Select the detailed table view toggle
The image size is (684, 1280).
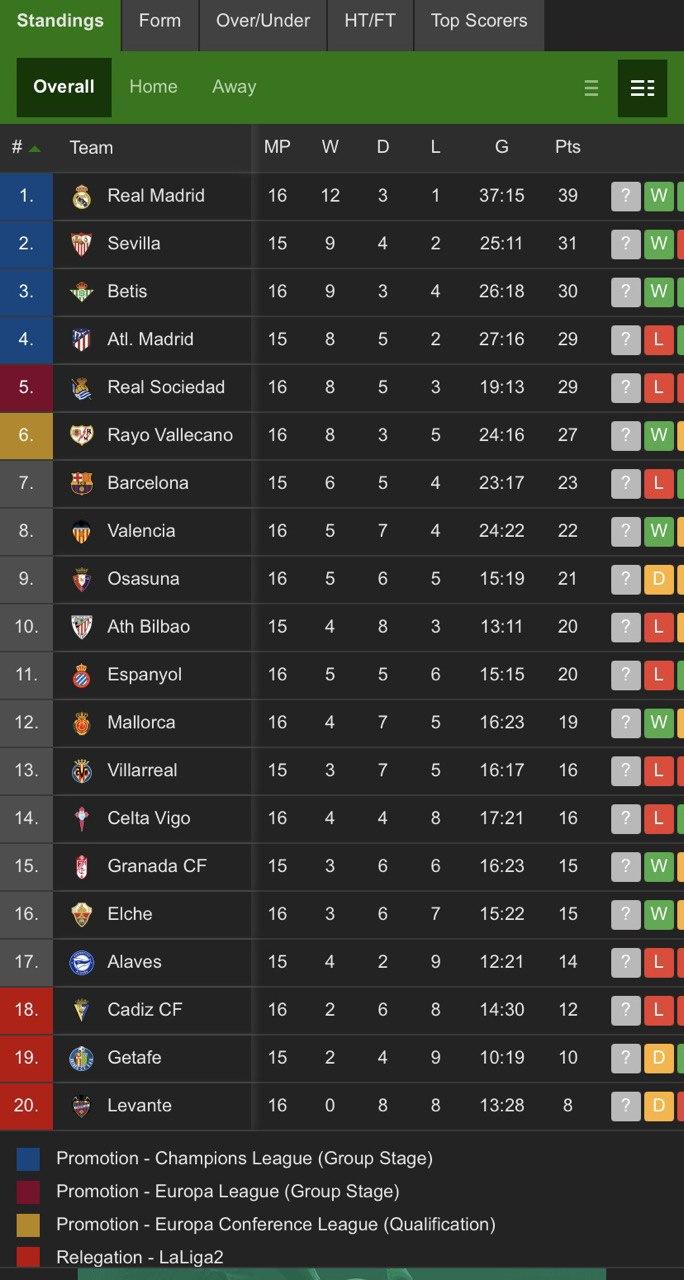(642, 88)
